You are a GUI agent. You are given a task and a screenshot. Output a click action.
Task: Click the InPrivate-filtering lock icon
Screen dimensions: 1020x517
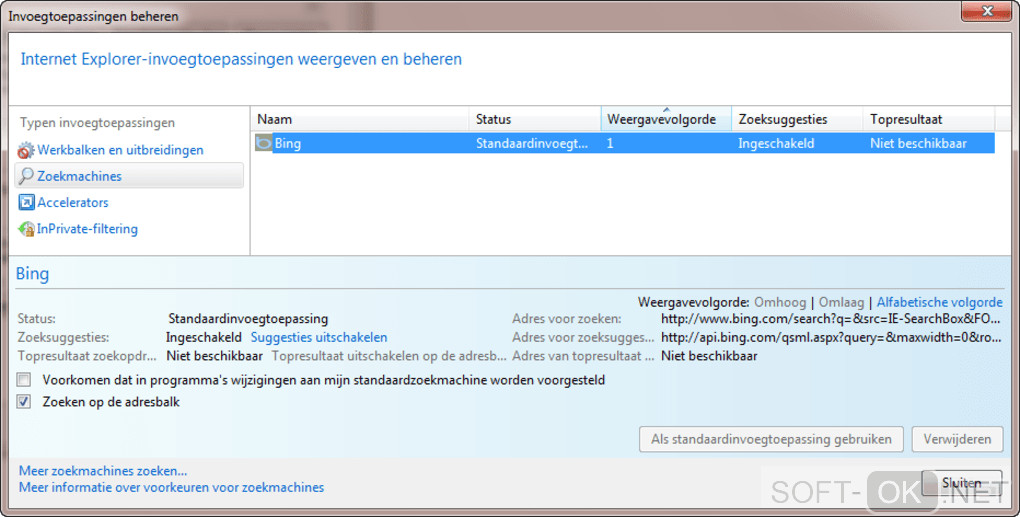26,229
